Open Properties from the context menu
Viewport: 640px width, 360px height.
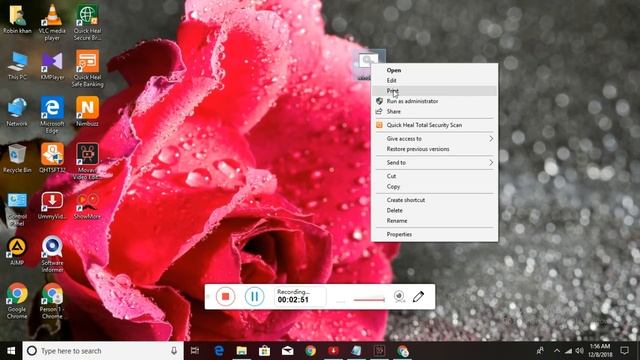click(434, 234)
